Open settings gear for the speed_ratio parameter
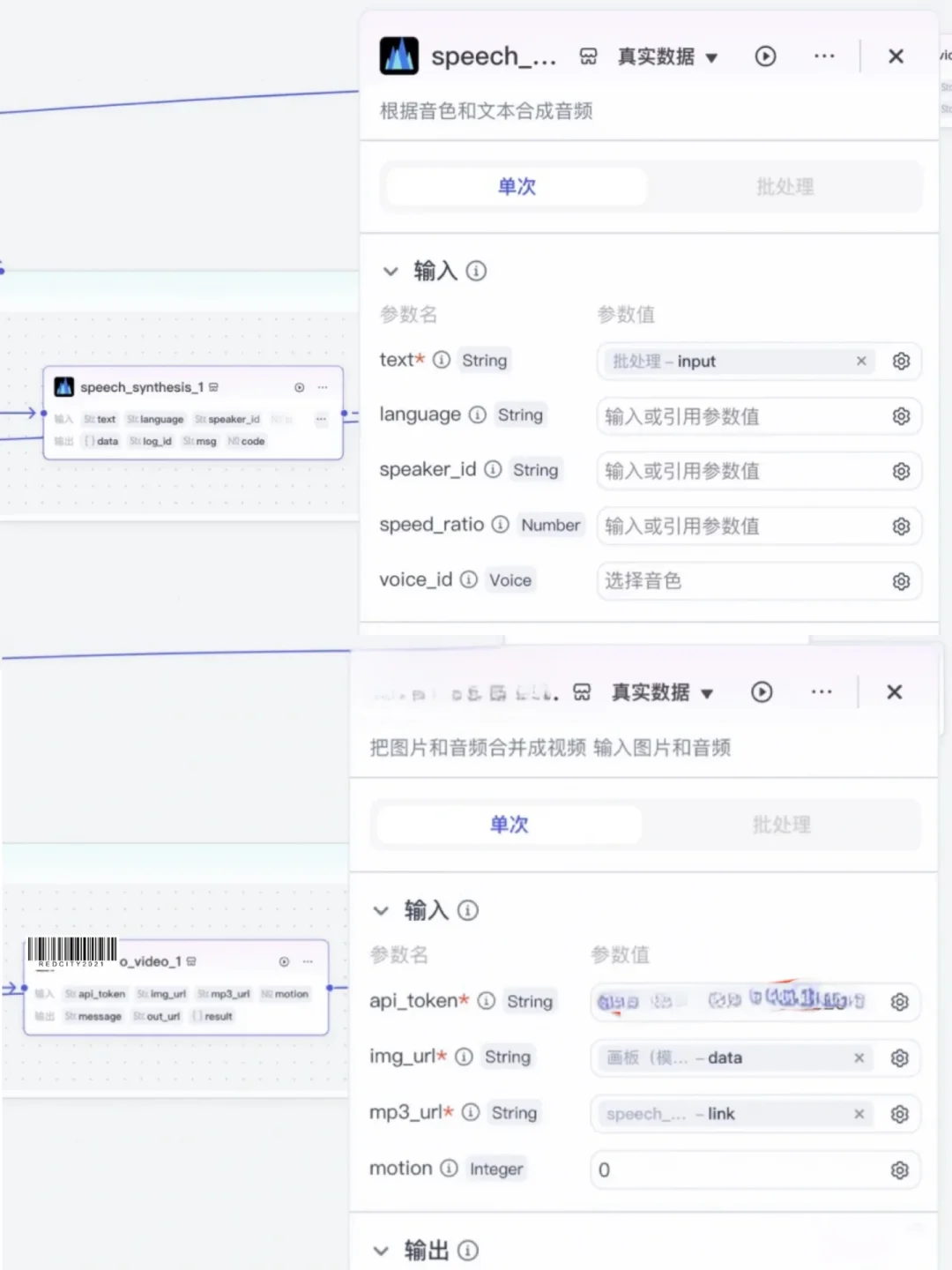The height and width of the screenshot is (1270, 952). (901, 527)
